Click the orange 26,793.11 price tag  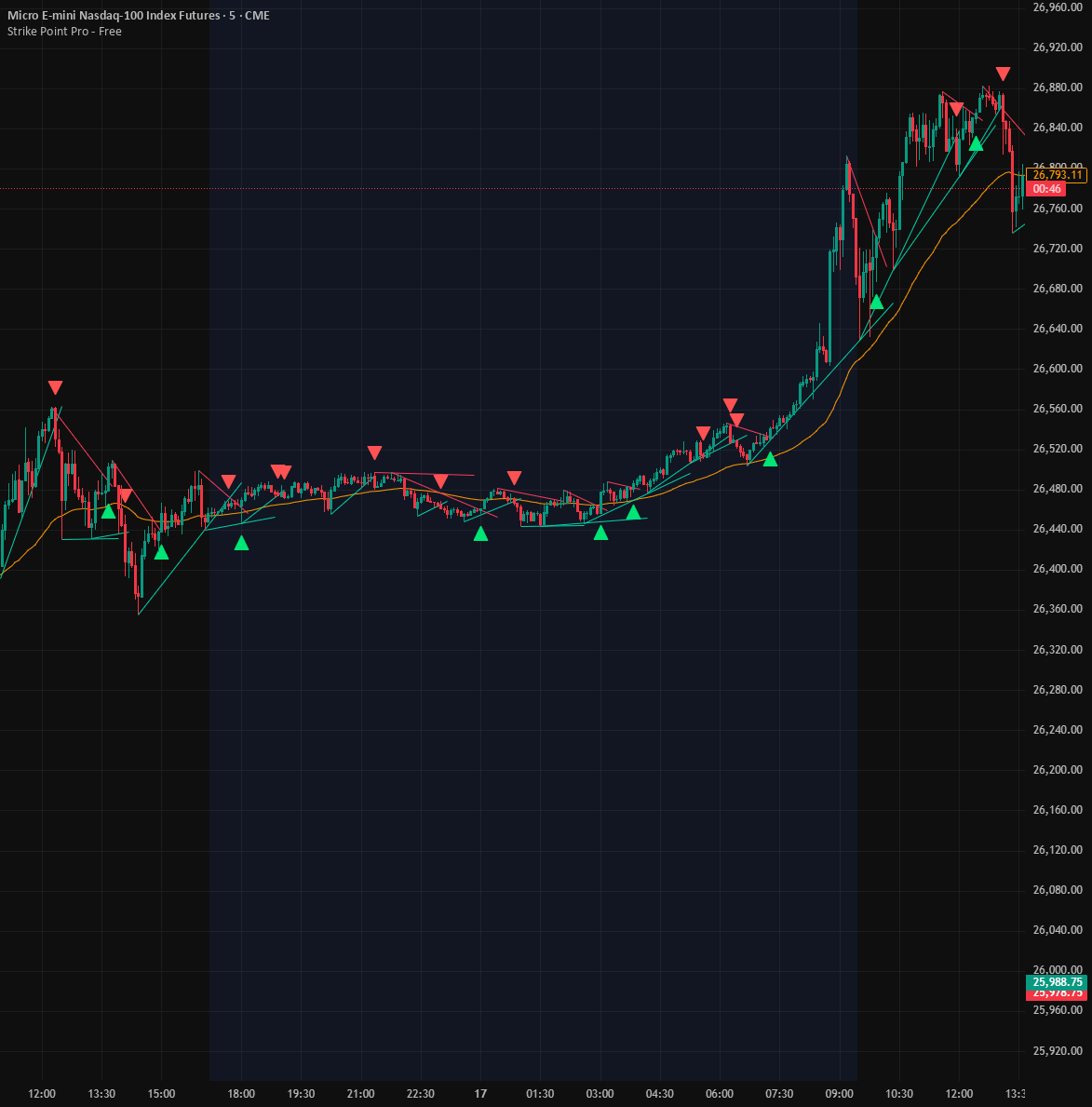coord(1057,175)
